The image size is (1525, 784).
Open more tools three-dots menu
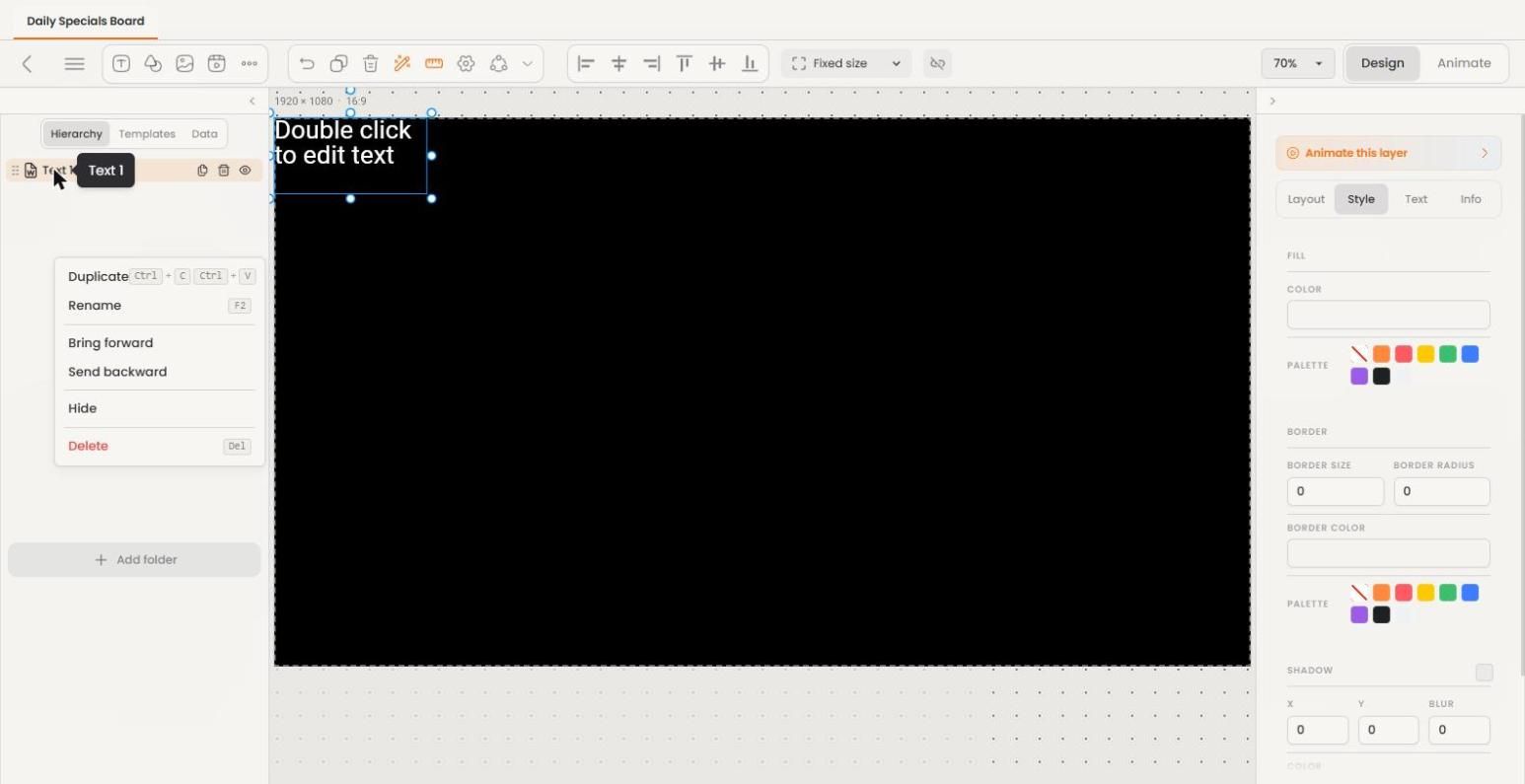tap(250, 63)
